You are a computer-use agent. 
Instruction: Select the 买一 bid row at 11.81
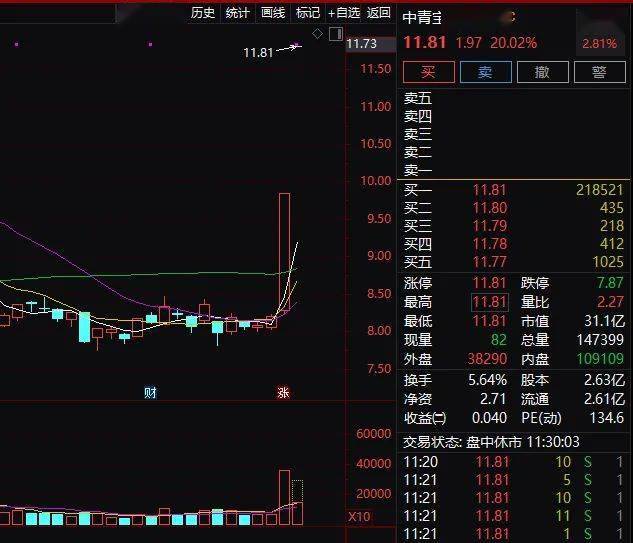(x=515, y=189)
